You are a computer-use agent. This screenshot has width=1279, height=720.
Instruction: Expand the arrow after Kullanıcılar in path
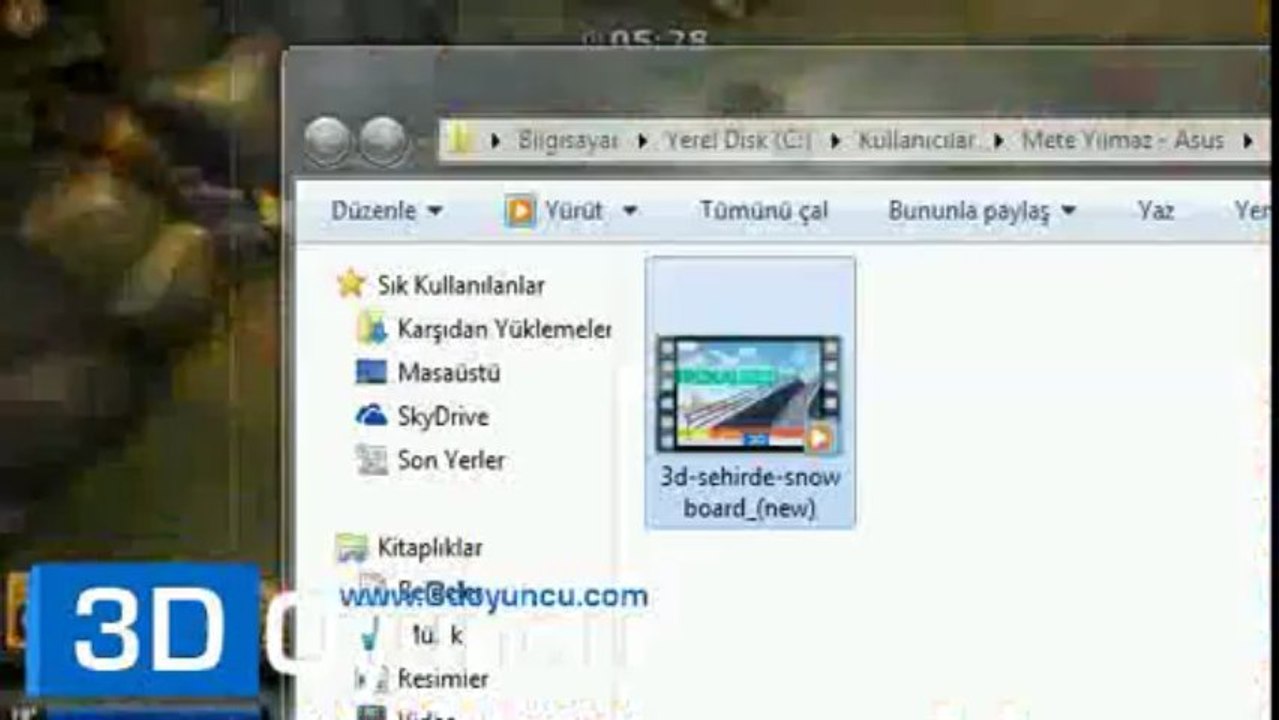[998, 141]
